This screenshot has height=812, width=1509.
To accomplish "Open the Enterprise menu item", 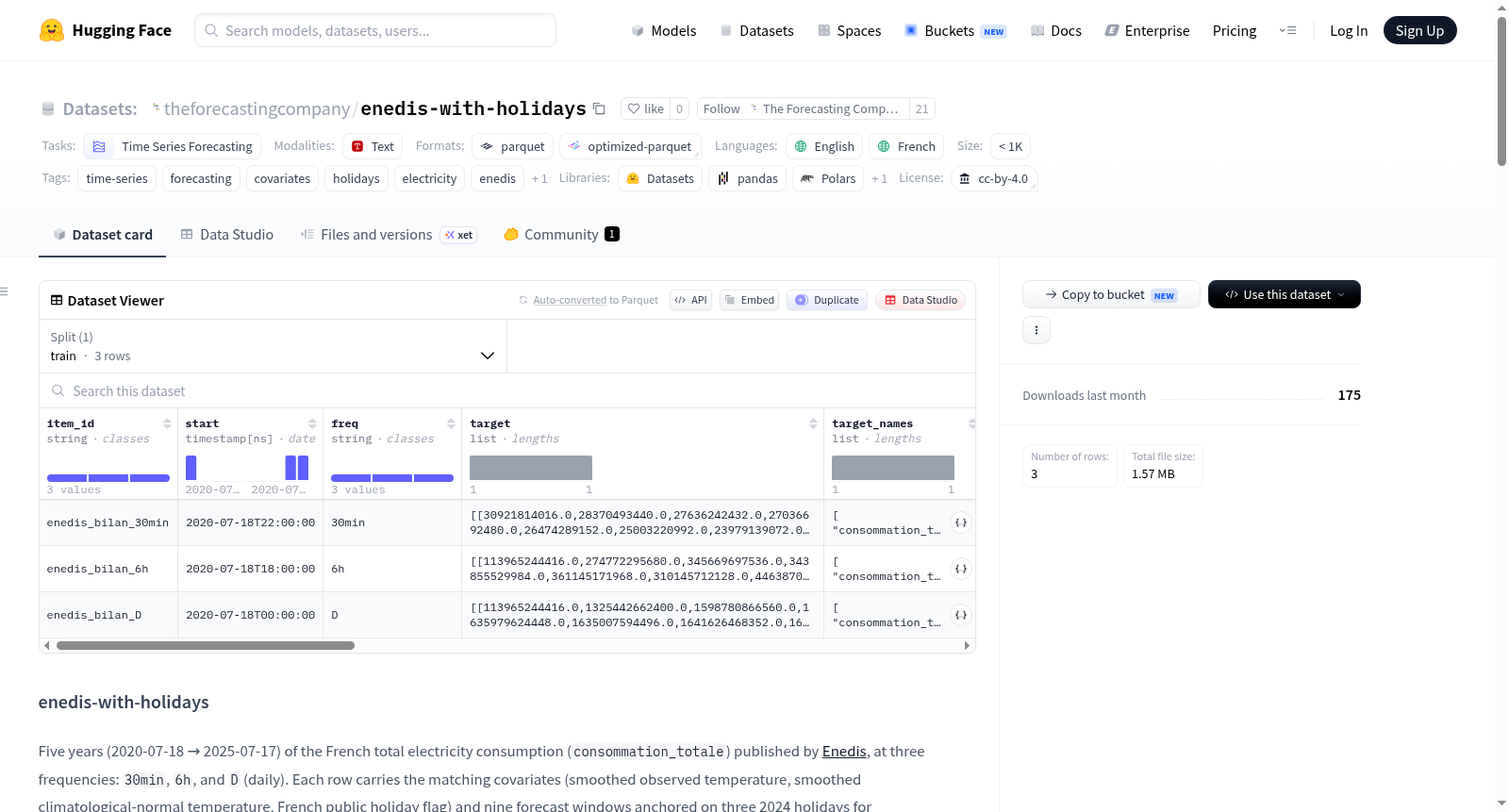I will click(1147, 30).
